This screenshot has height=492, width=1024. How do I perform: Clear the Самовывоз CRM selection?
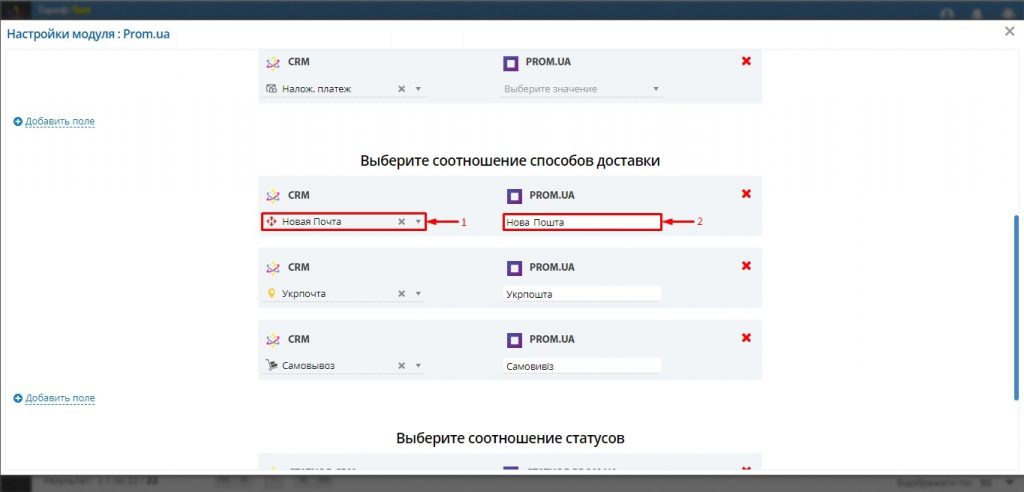tap(402, 366)
